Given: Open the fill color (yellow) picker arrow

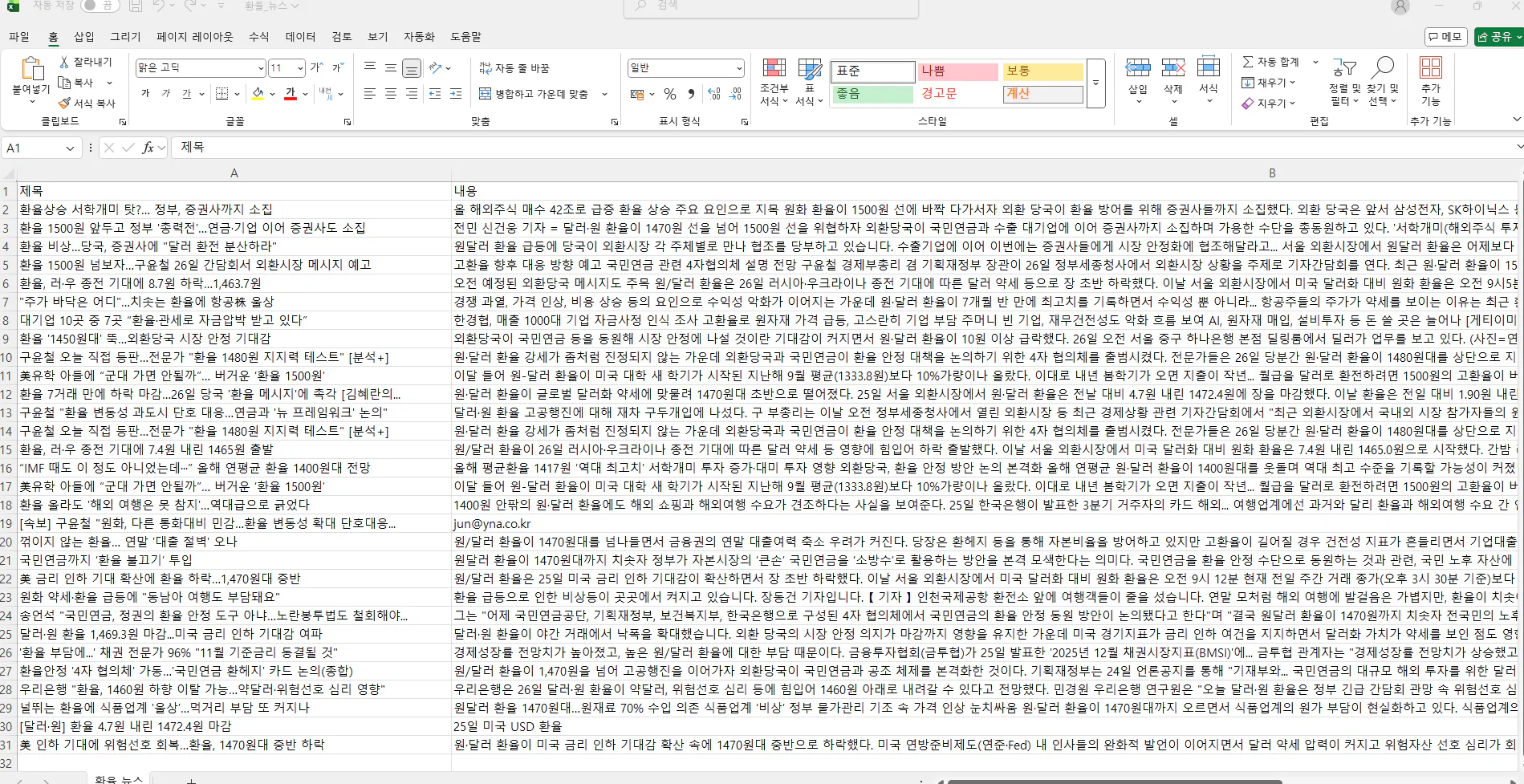Looking at the screenshot, I should click(x=273, y=94).
